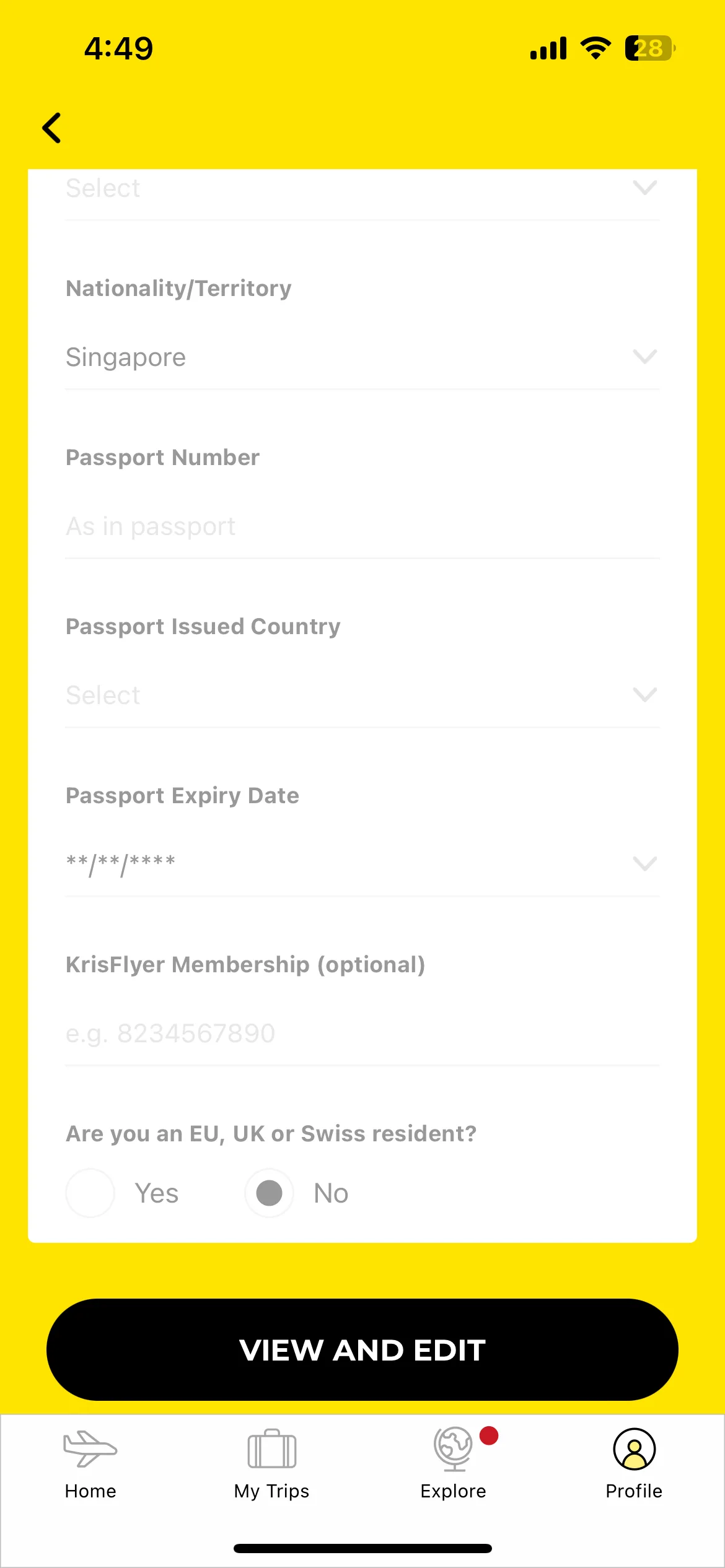
Task: Tap the back arrow icon
Action: (51, 128)
